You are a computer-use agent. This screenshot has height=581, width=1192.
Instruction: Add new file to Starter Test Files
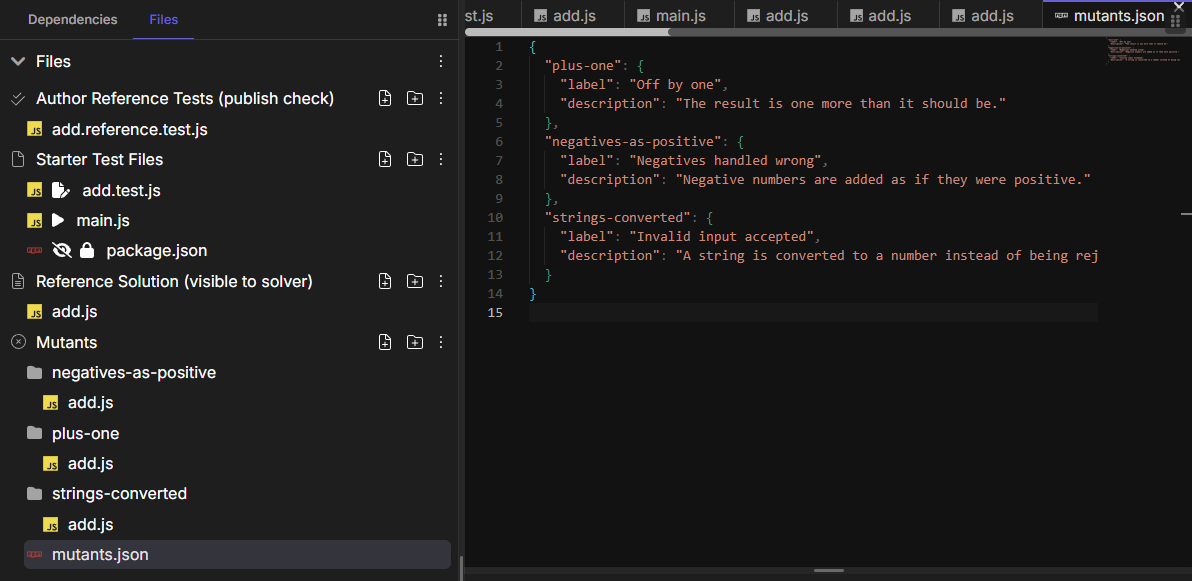(385, 159)
